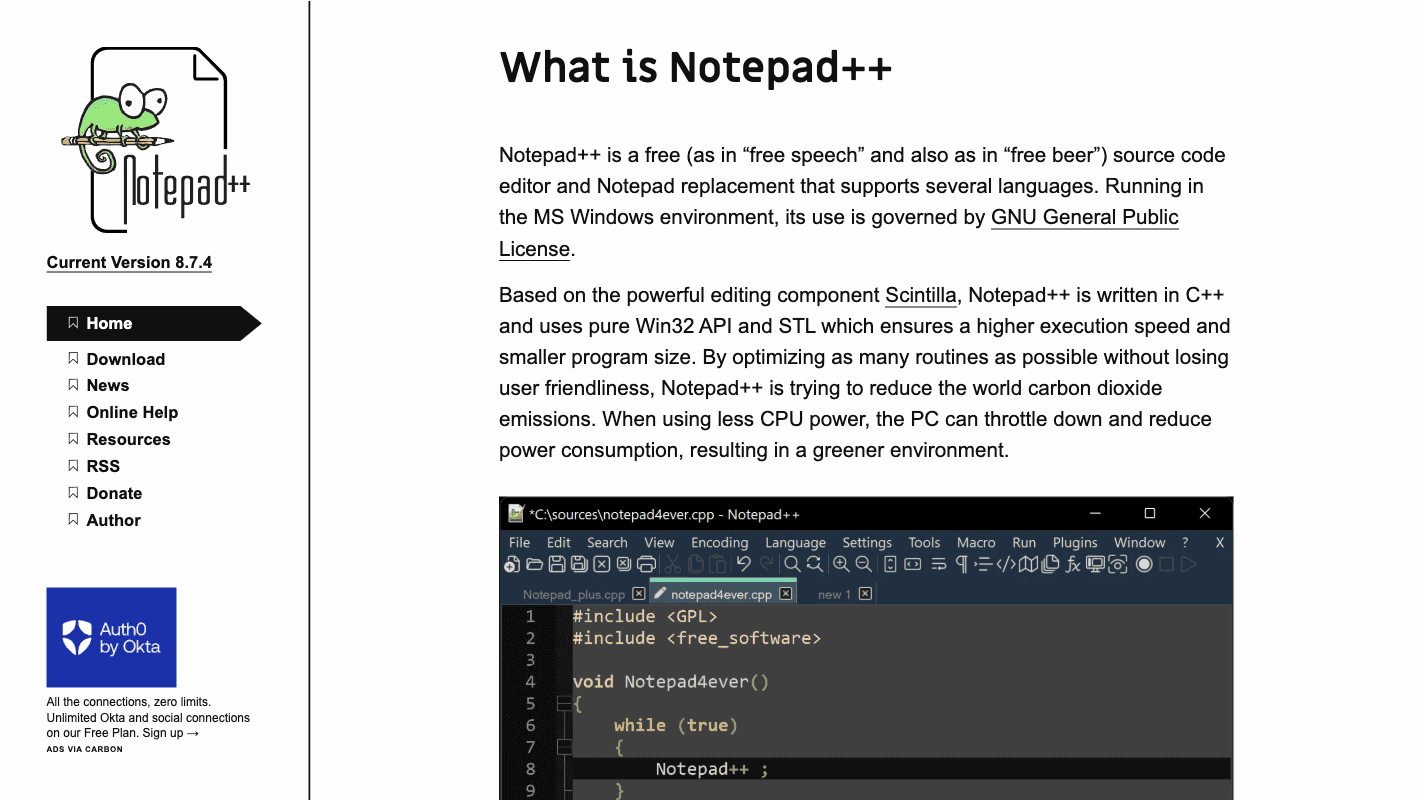This screenshot has height=800, width=1422.
Task: Click the Cut scissors icon
Action: [673, 564]
